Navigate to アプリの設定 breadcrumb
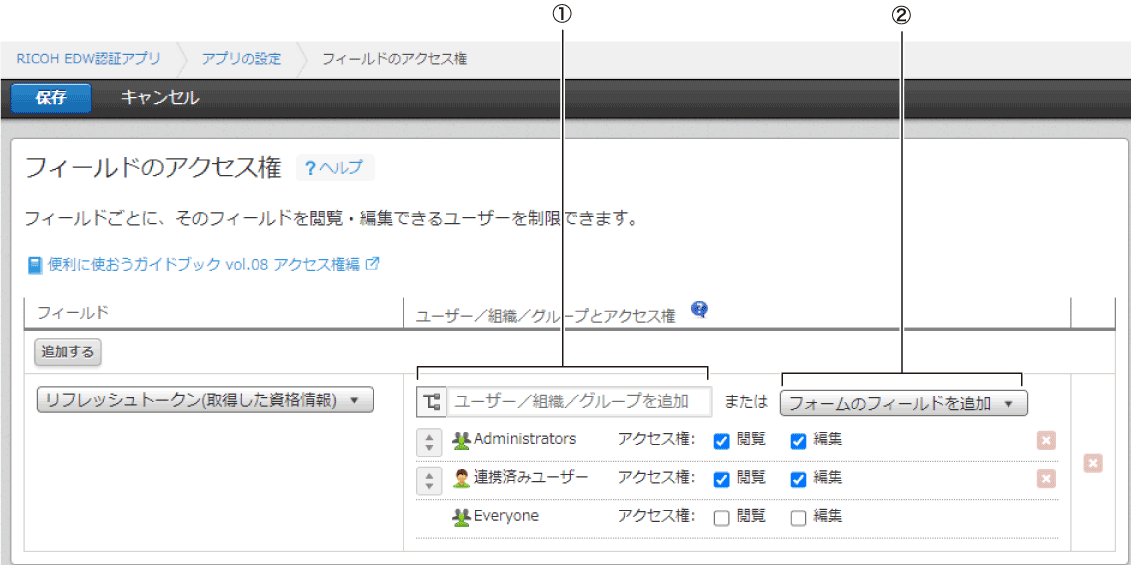Image resolution: width=1131 pixels, height=565 pixels. tap(241, 59)
